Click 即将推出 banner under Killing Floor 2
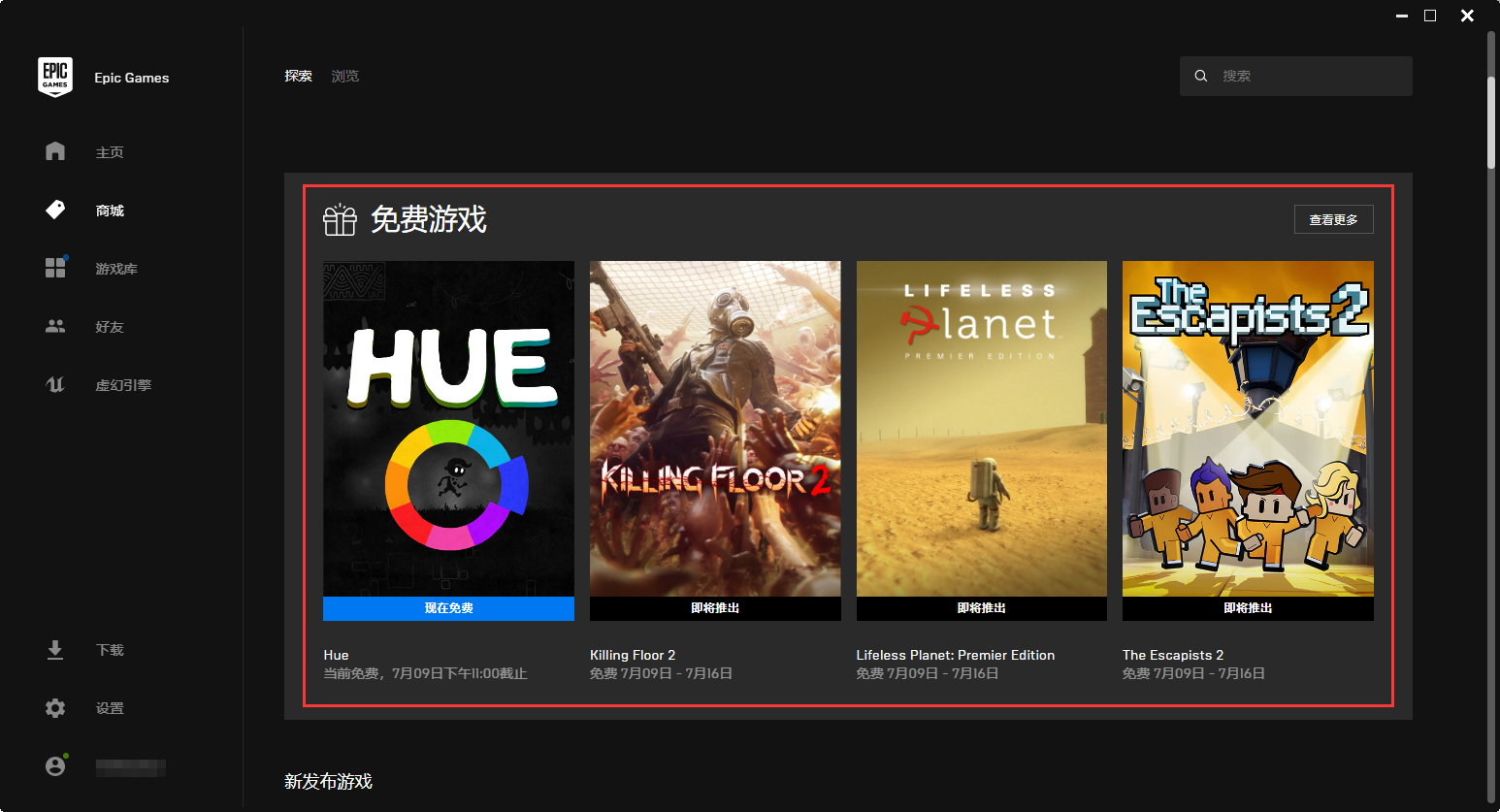1500x812 pixels. coord(715,608)
